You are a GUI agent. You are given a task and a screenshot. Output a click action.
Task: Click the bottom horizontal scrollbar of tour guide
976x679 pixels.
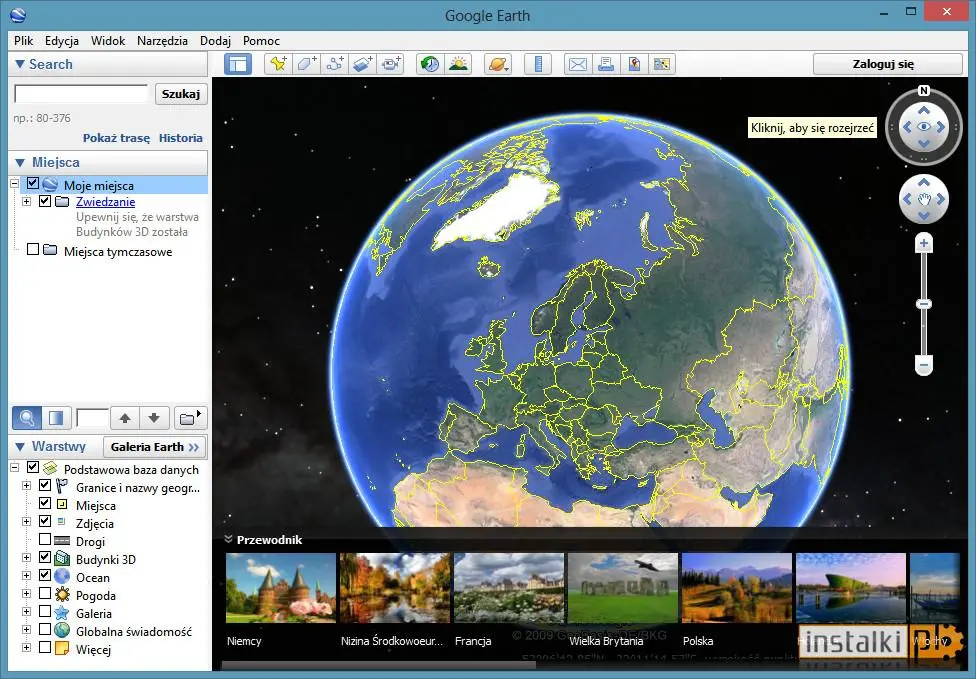click(x=379, y=666)
